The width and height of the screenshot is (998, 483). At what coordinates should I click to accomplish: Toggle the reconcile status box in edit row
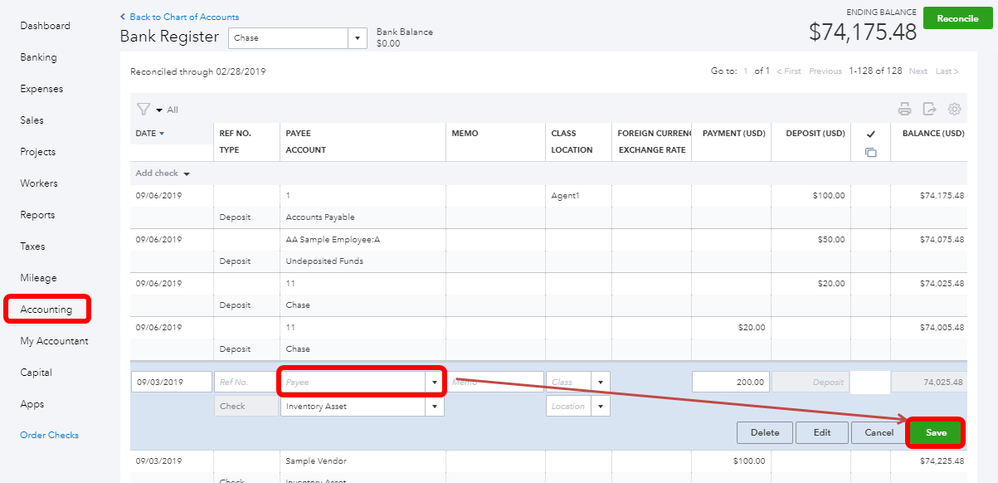point(869,381)
